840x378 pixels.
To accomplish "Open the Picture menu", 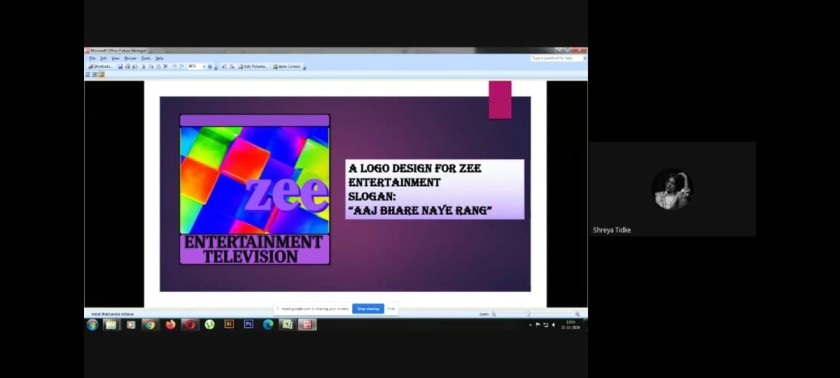I will [131, 58].
